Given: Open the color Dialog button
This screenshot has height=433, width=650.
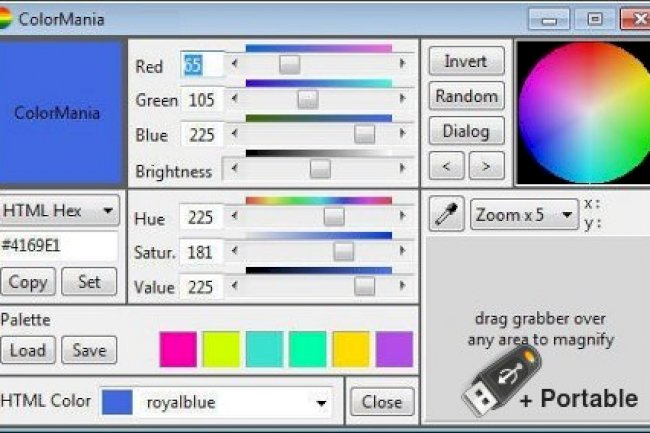Looking at the screenshot, I should (464, 131).
